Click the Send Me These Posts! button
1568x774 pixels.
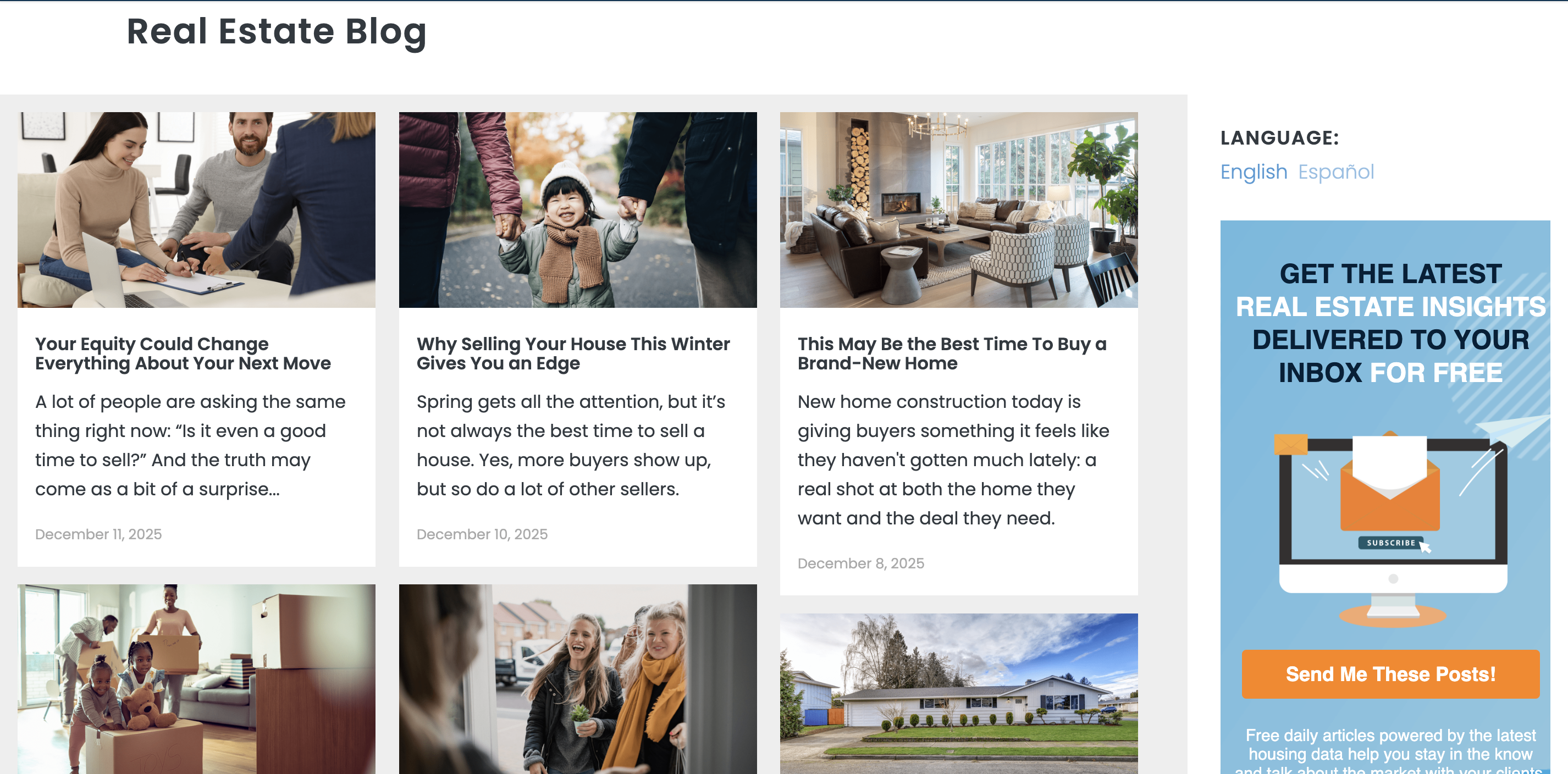click(x=1390, y=674)
